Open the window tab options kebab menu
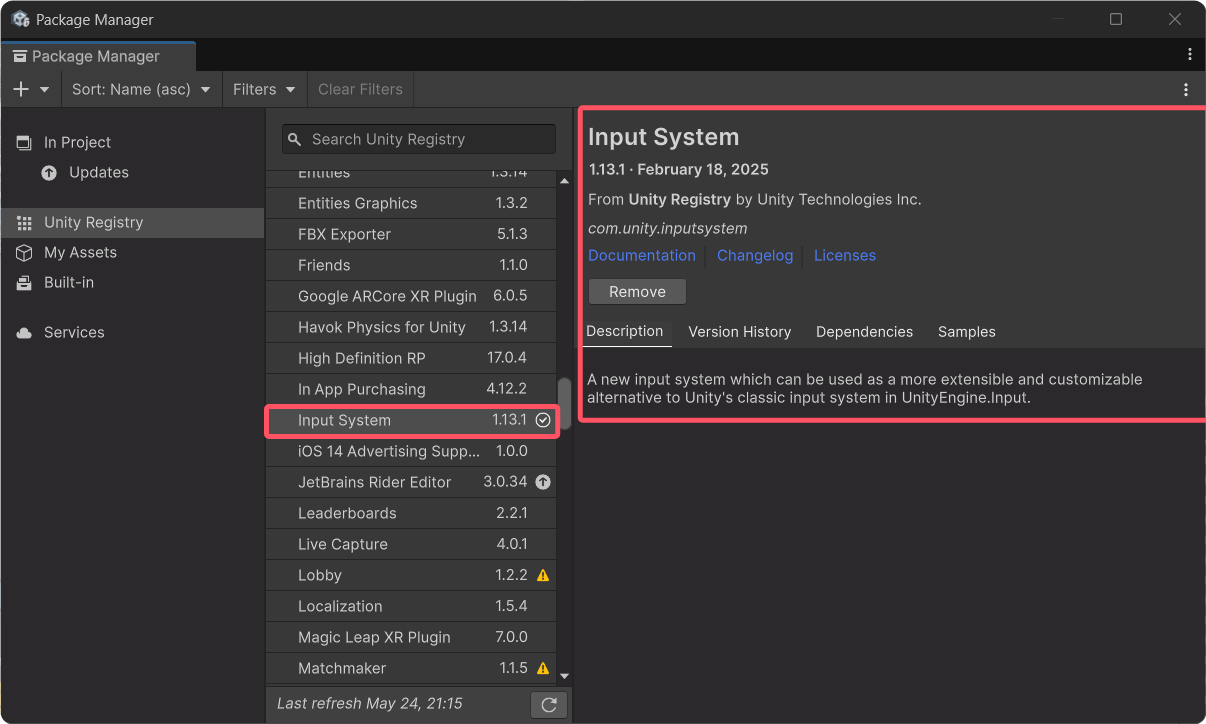Image resolution: width=1206 pixels, height=724 pixels. click(x=1190, y=54)
